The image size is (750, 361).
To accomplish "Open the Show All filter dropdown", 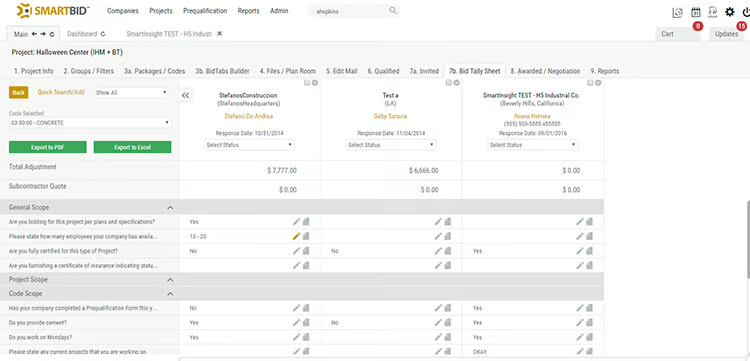I will (x=132, y=93).
